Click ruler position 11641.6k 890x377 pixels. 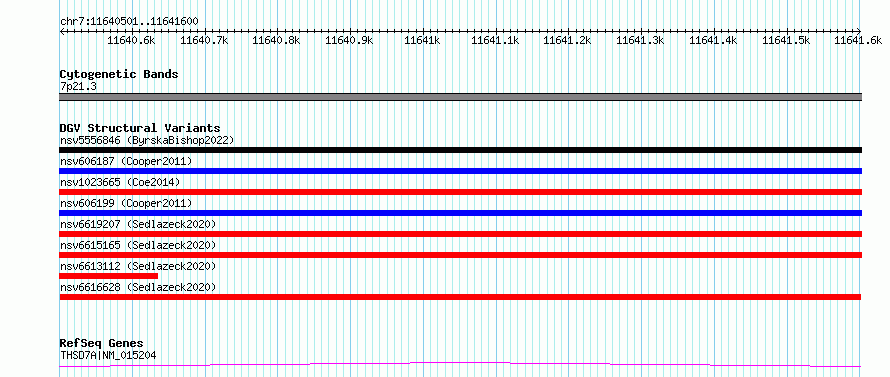(x=858, y=40)
